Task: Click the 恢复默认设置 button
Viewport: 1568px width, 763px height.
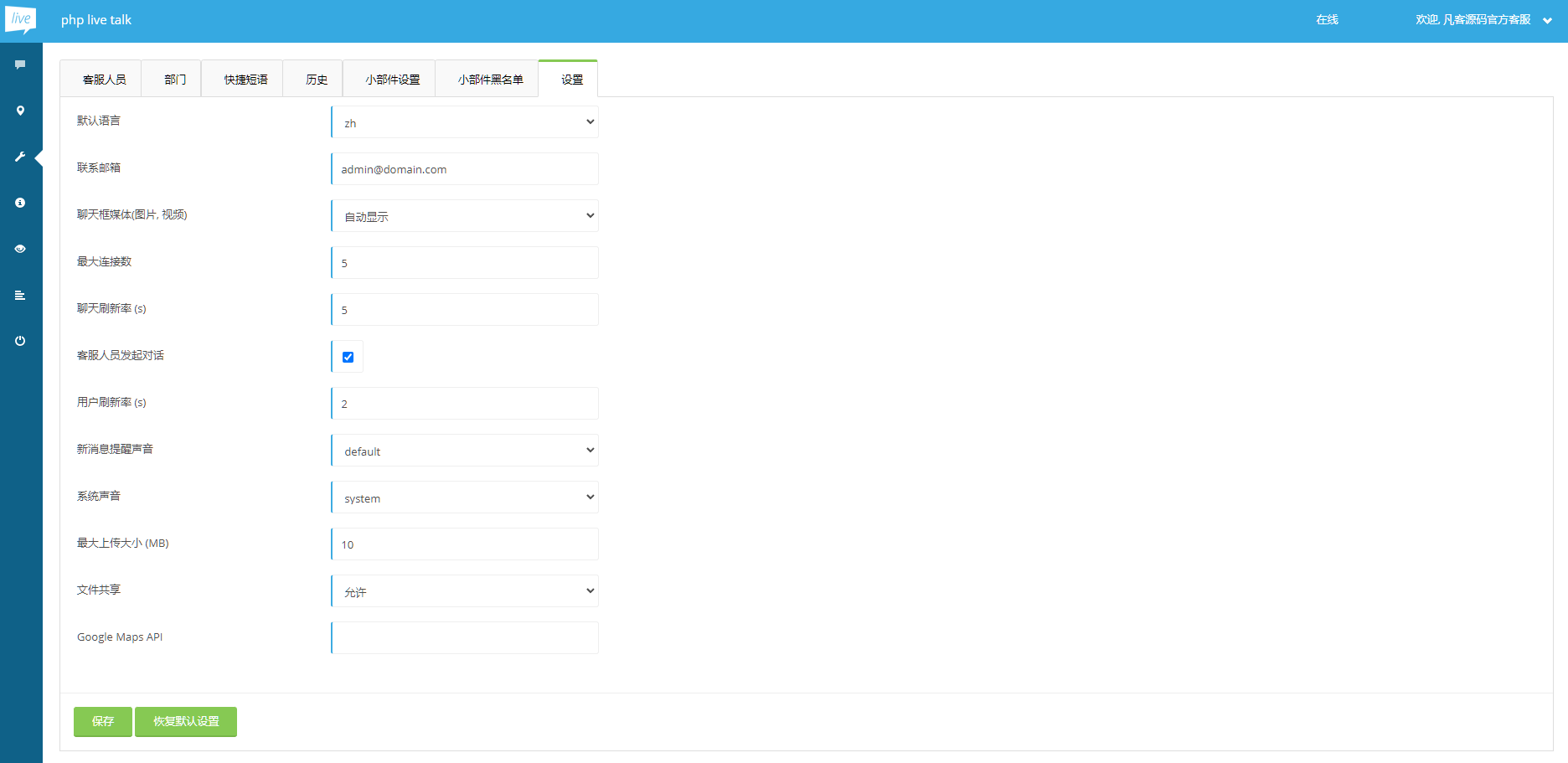Action: [x=186, y=721]
